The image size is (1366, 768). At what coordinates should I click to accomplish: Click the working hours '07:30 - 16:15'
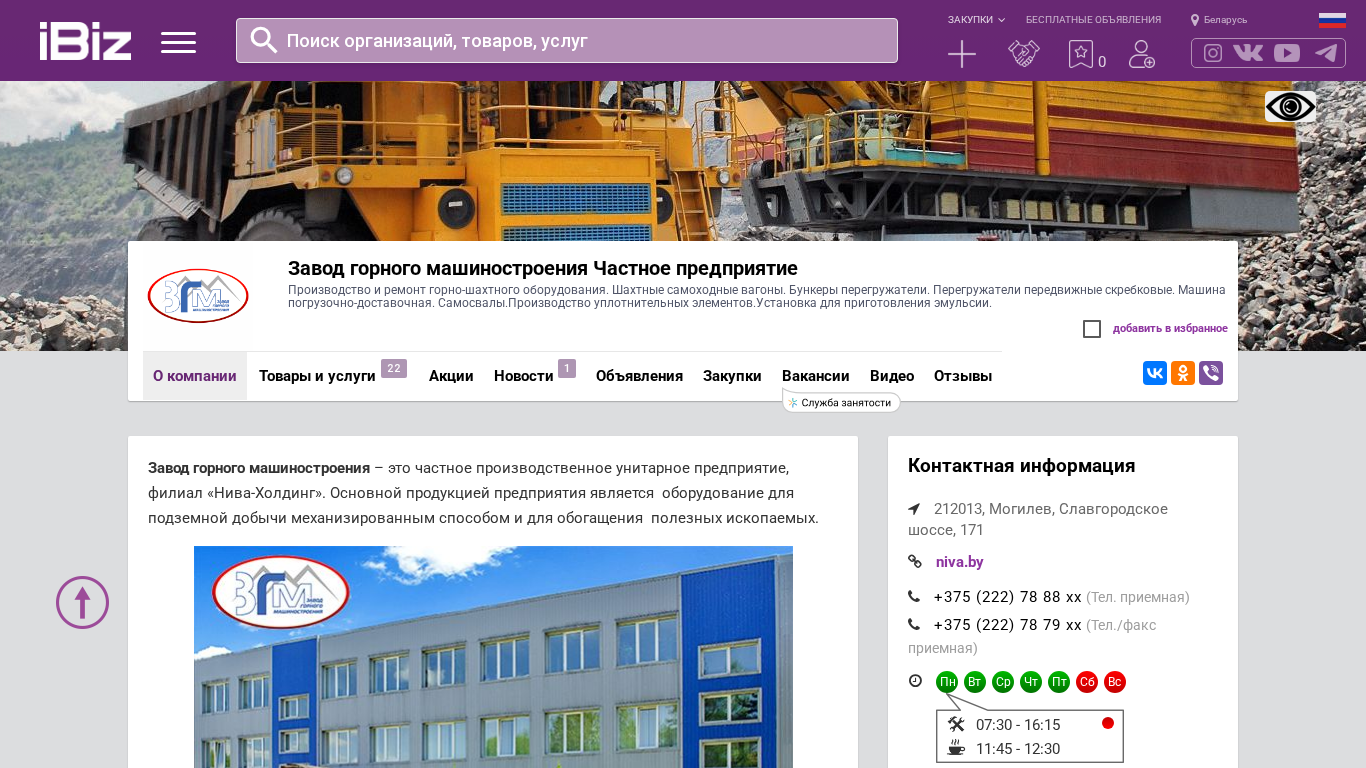coord(1018,725)
